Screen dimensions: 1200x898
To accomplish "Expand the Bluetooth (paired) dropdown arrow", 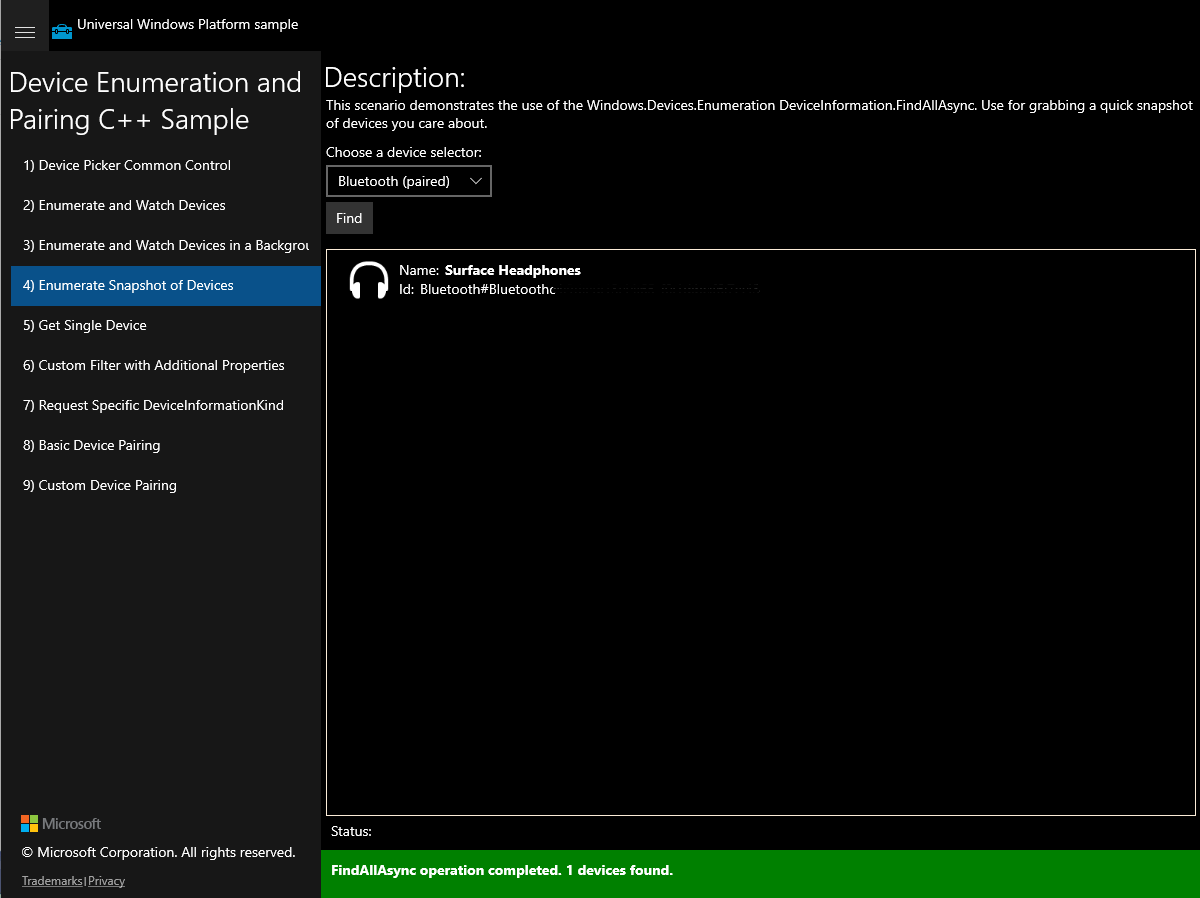I will coord(476,181).
